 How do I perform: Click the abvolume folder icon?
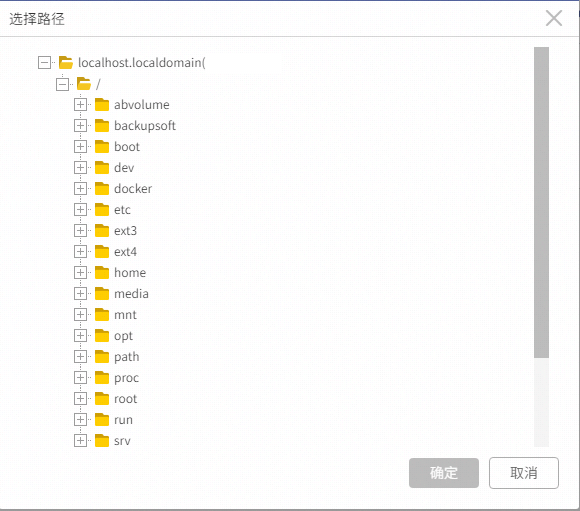click(x=102, y=105)
